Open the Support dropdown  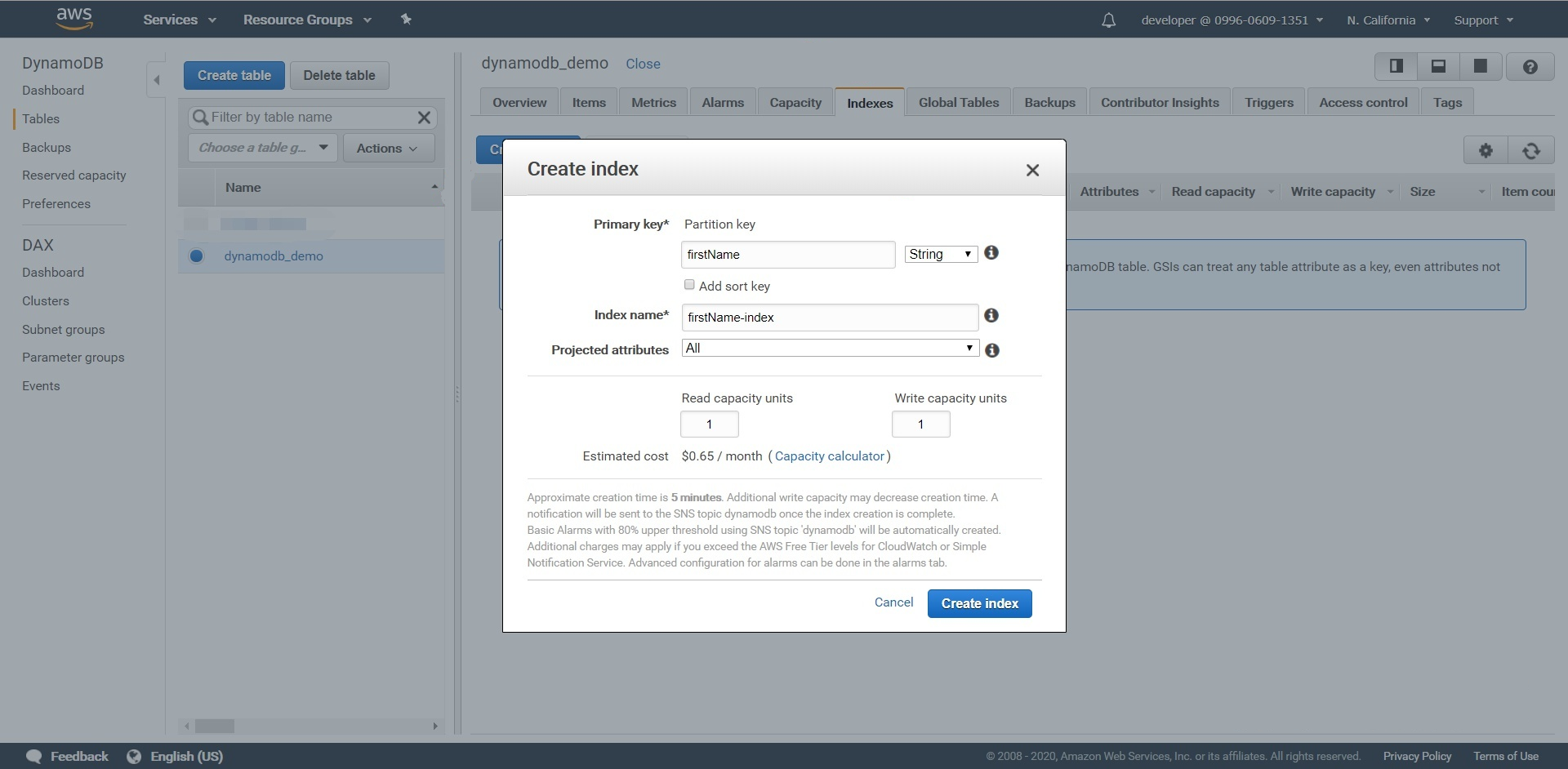point(1484,20)
